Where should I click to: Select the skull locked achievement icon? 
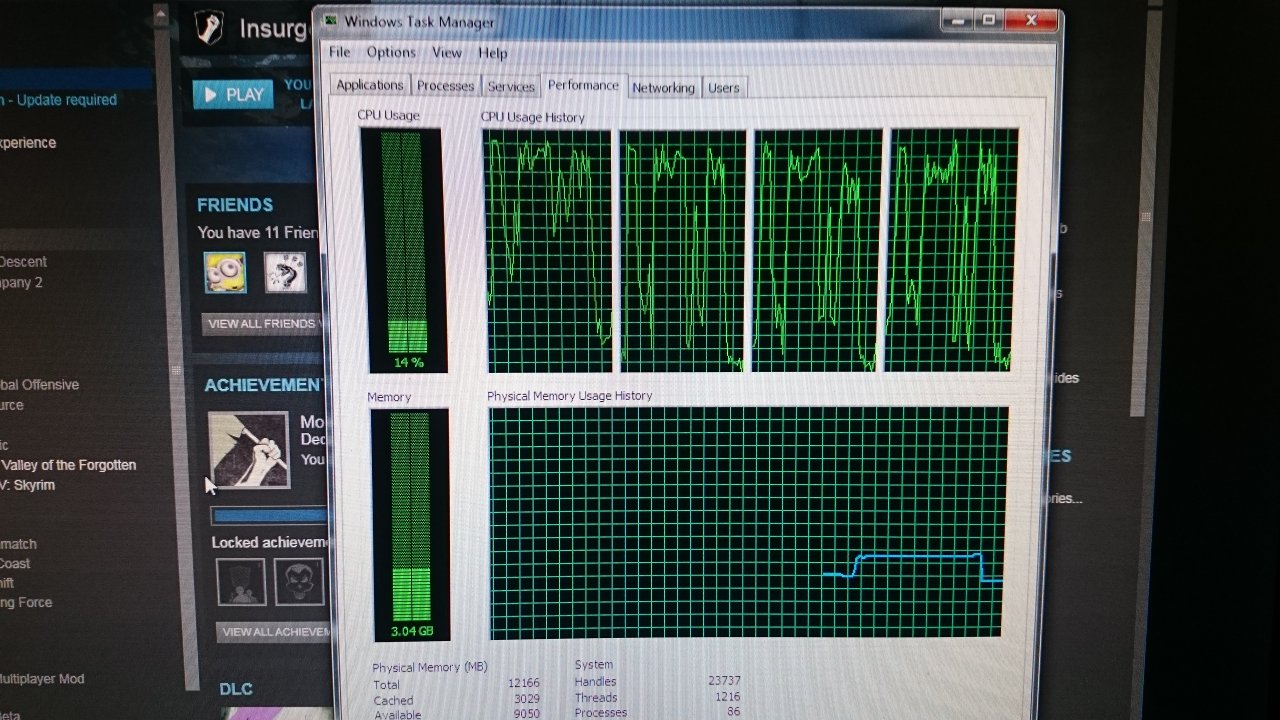tap(299, 582)
